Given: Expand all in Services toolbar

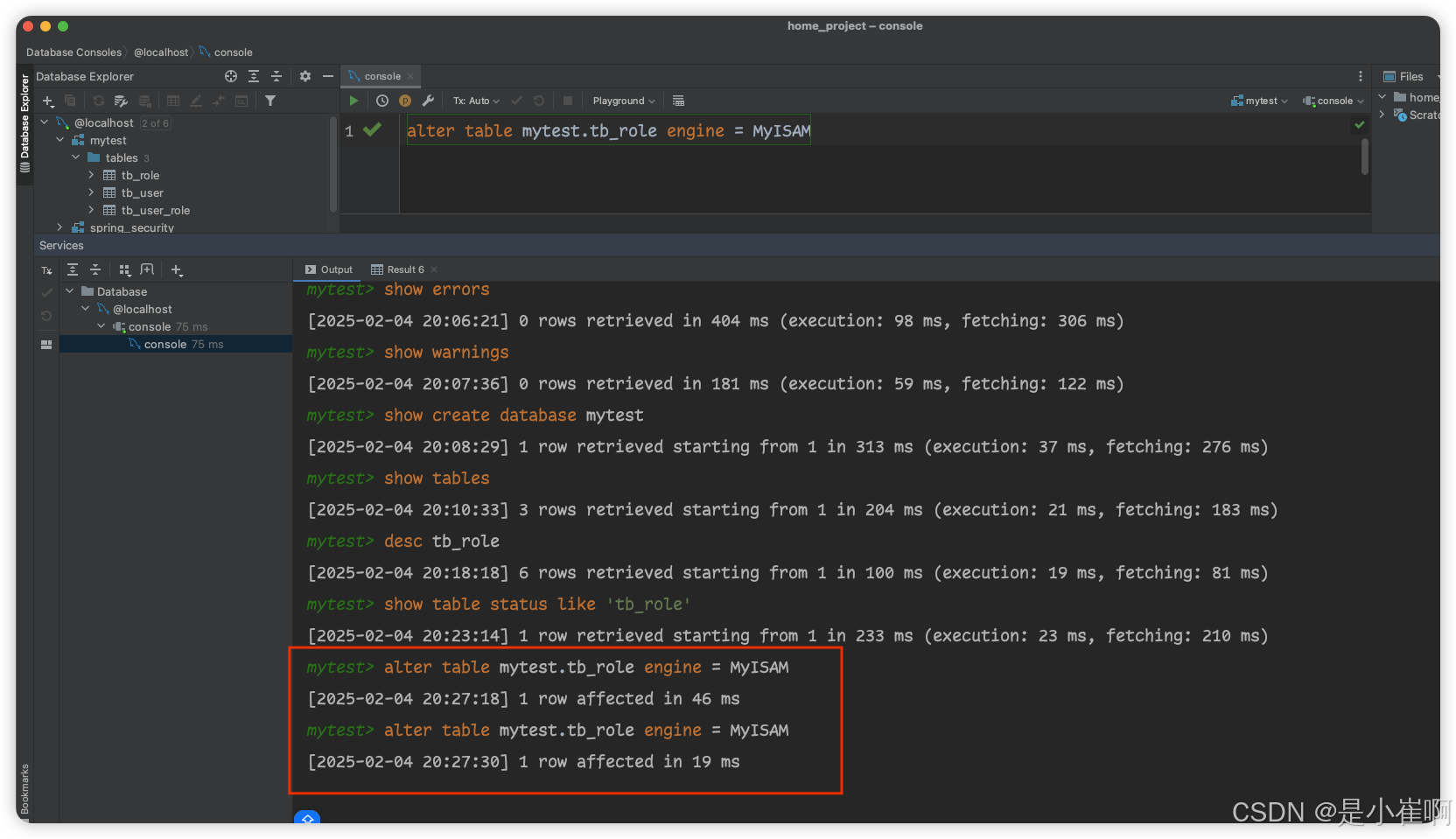Looking at the screenshot, I should [73, 269].
